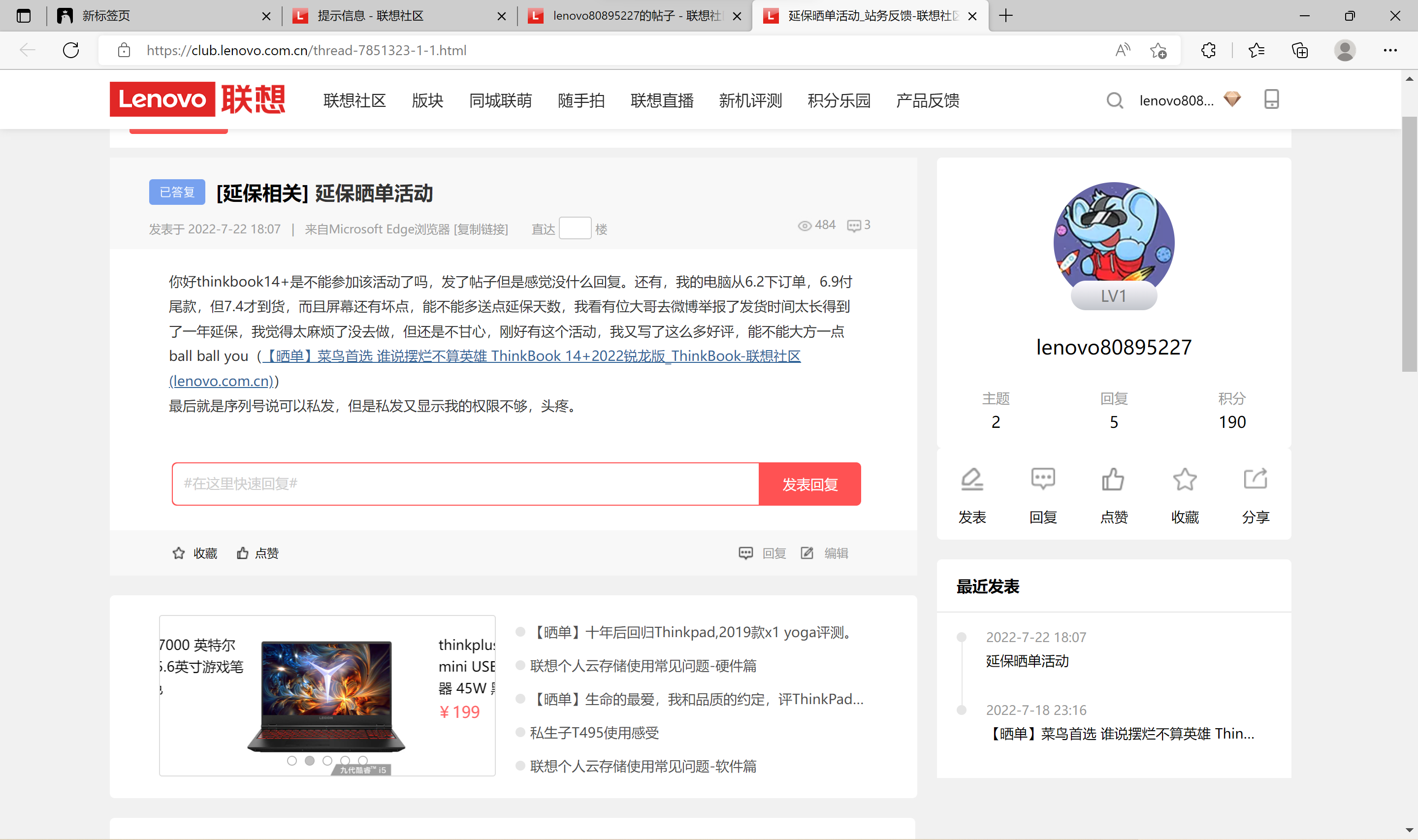
Task: Focus the quick reply input field
Action: (x=465, y=484)
